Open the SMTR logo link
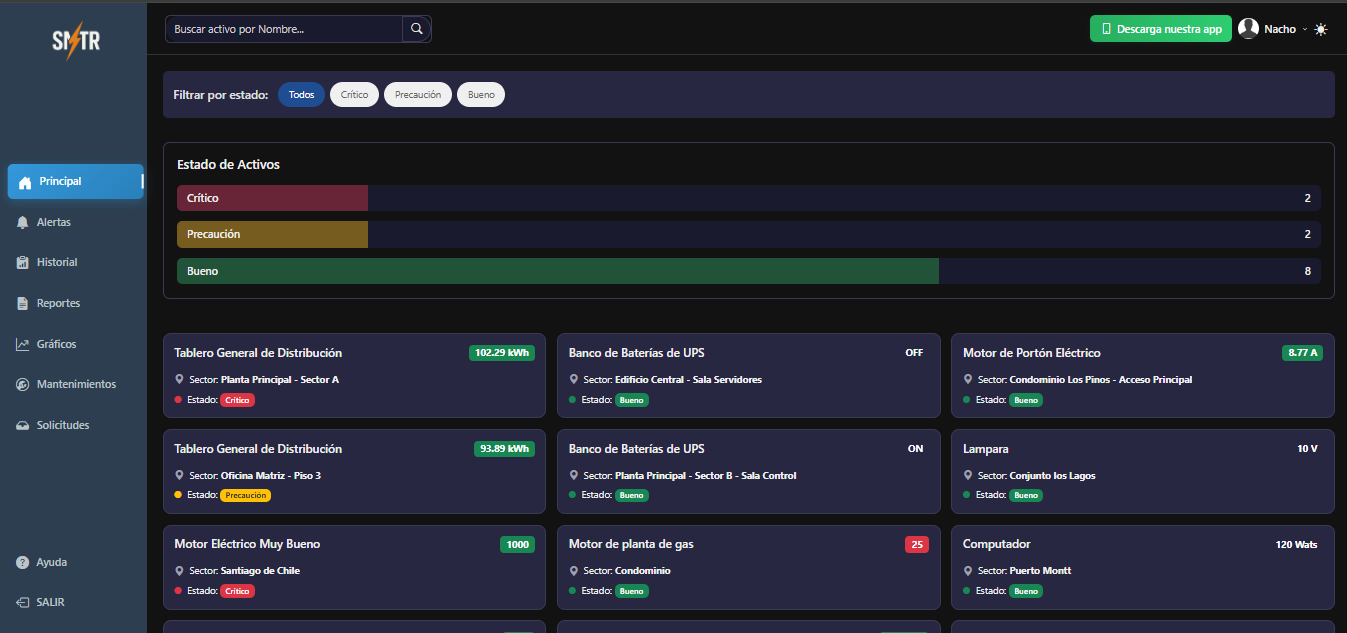 tap(74, 40)
